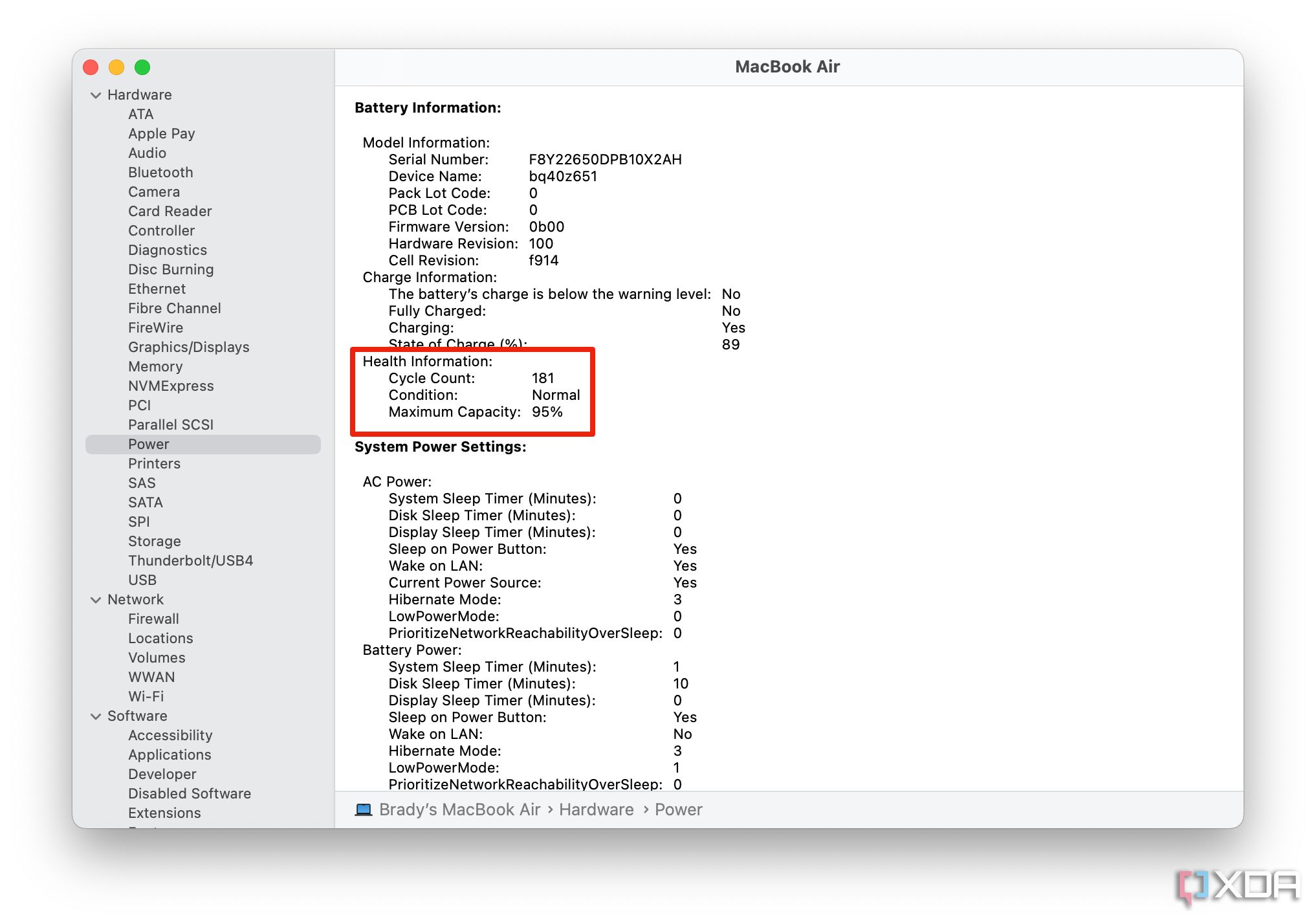This screenshot has width=1316, height=924.
Task: Select Memory in the sidebar
Action: pos(155,367)
